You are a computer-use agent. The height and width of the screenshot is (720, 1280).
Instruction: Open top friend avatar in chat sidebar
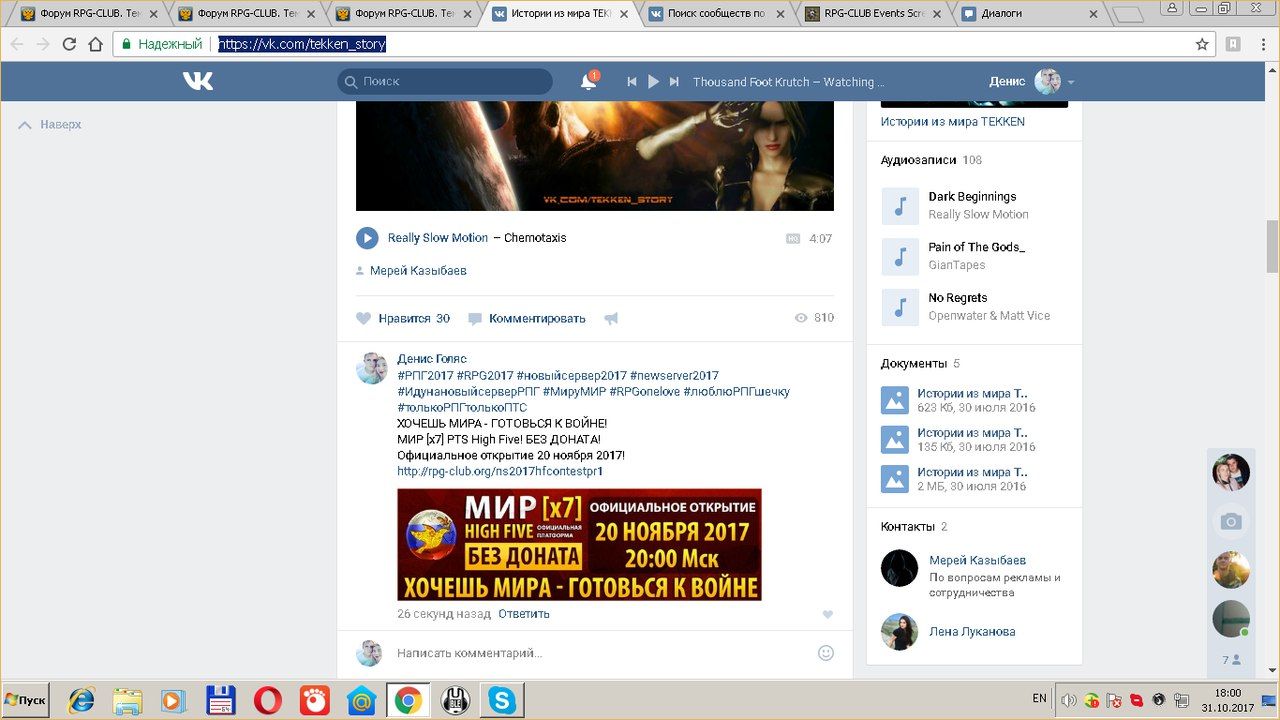[1231, 472]
